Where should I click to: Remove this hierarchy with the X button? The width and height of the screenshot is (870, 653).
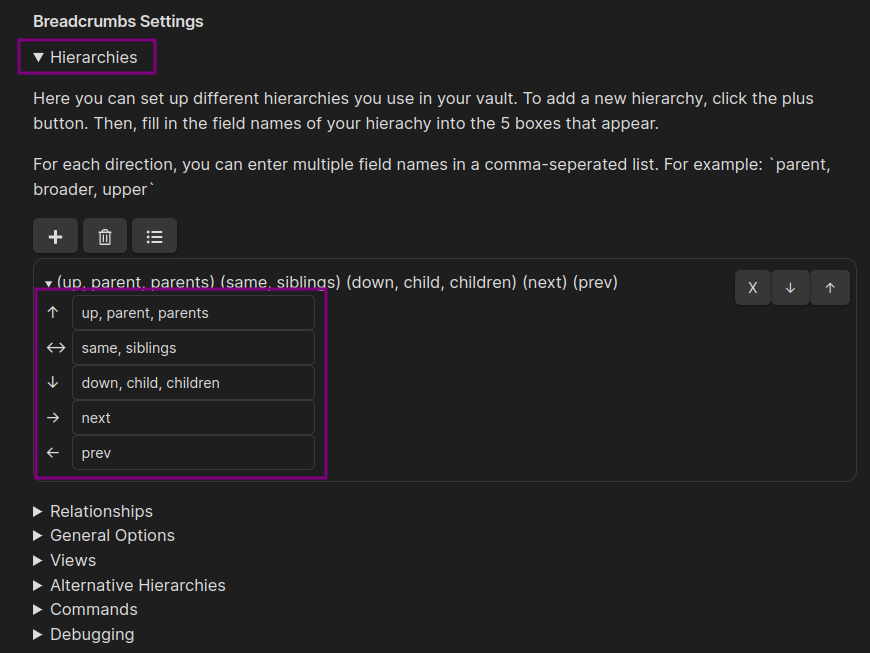pos(752,288)
